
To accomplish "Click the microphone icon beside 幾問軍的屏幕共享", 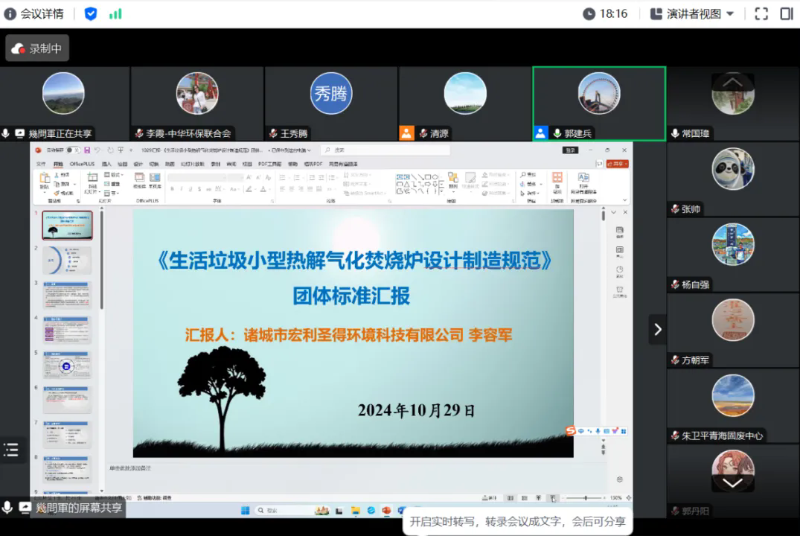I will tap(8, 508).
